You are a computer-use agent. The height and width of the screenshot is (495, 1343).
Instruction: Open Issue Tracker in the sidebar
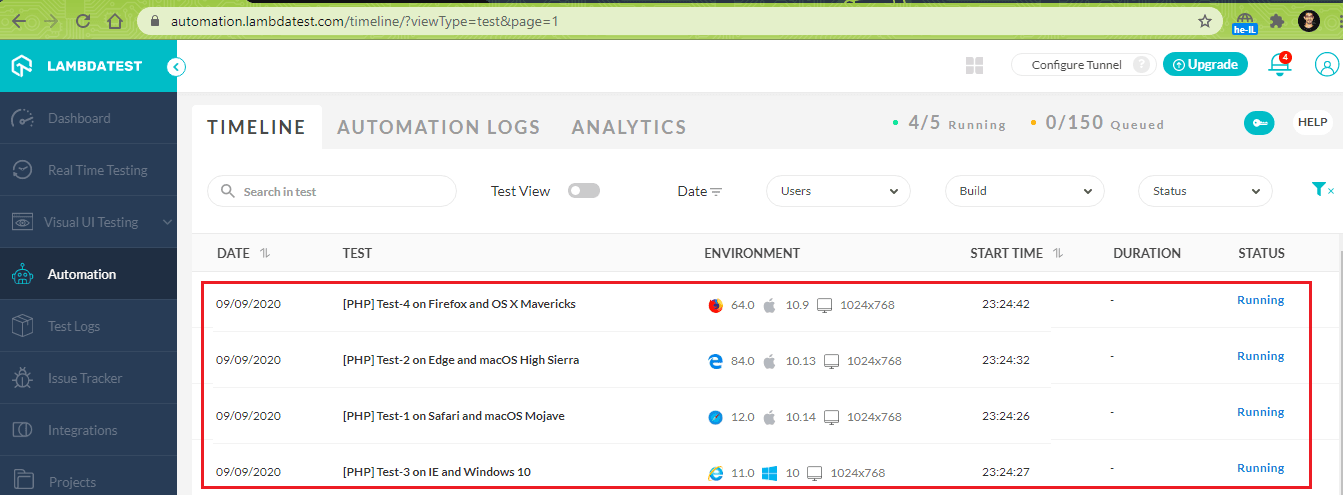tap(88, 378)
